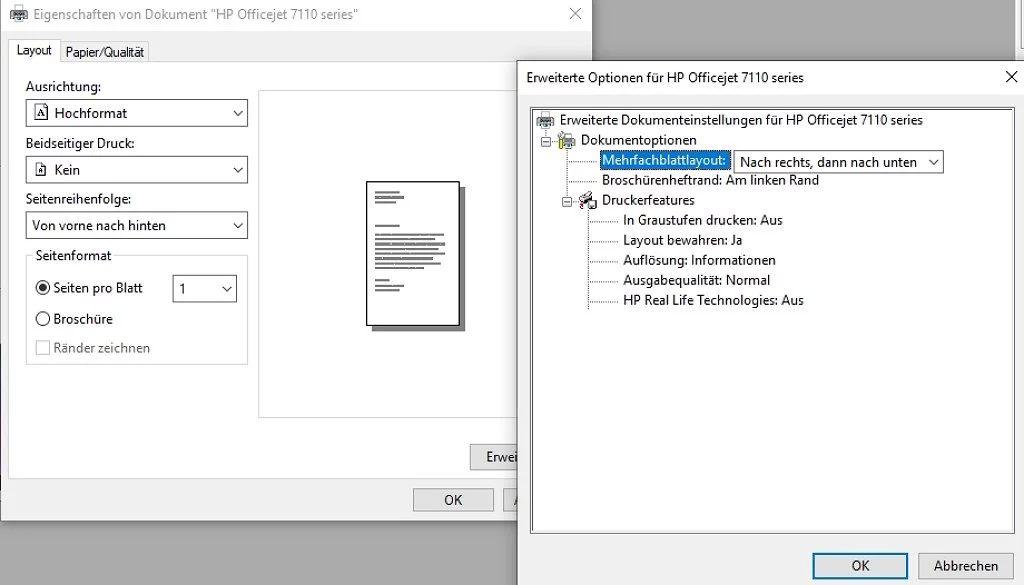
Task: Click OK in the Erweiterte Optionen dialog
Action: pyautogui.click(x=860, y=565)
